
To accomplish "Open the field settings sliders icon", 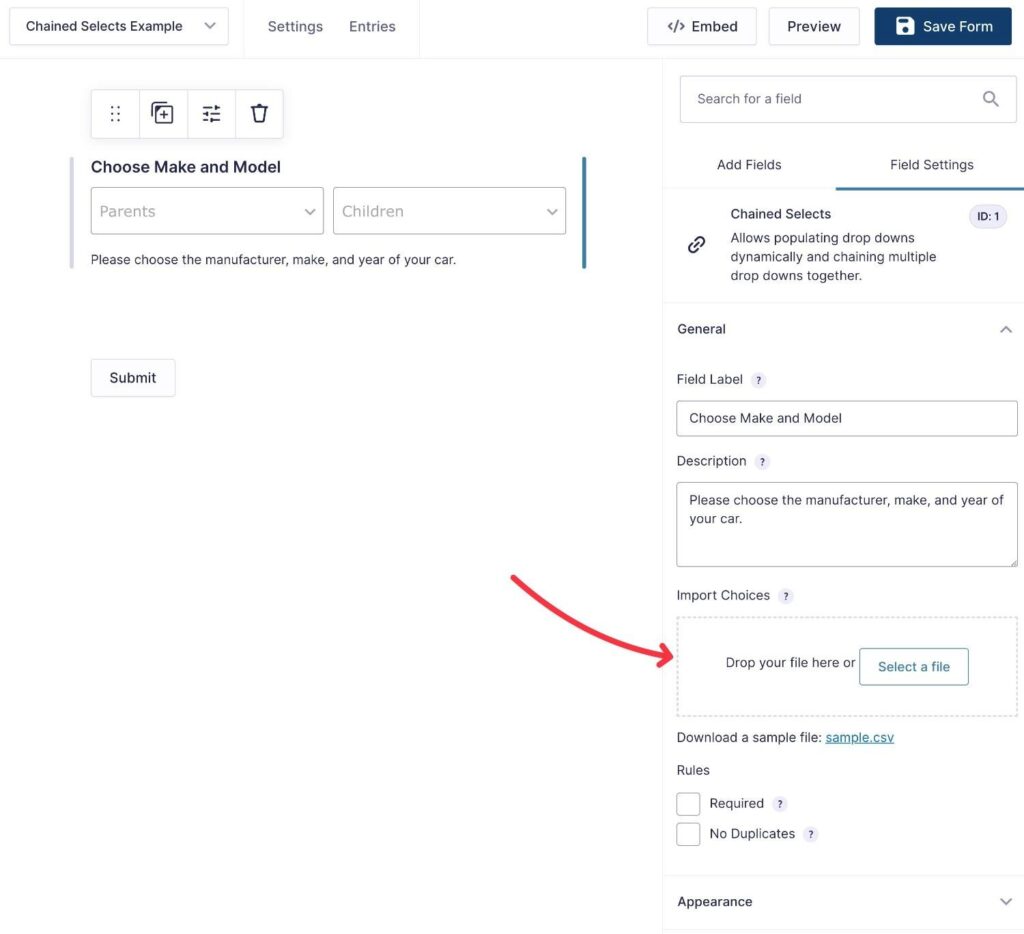I will pyautogui.click(x=211, y=113).
